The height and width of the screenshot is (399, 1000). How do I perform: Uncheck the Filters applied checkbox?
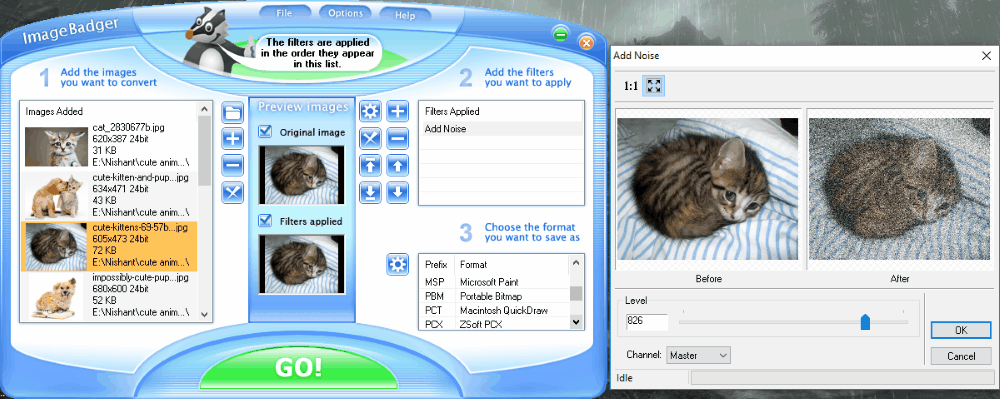(x=265, y=221)
